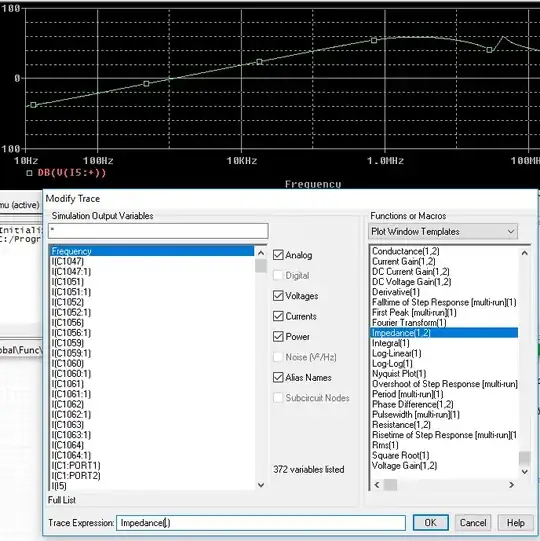Viewport: 540px width, 541px height.
Task: Choose Square Root(1) function
Action: point(401,455)
